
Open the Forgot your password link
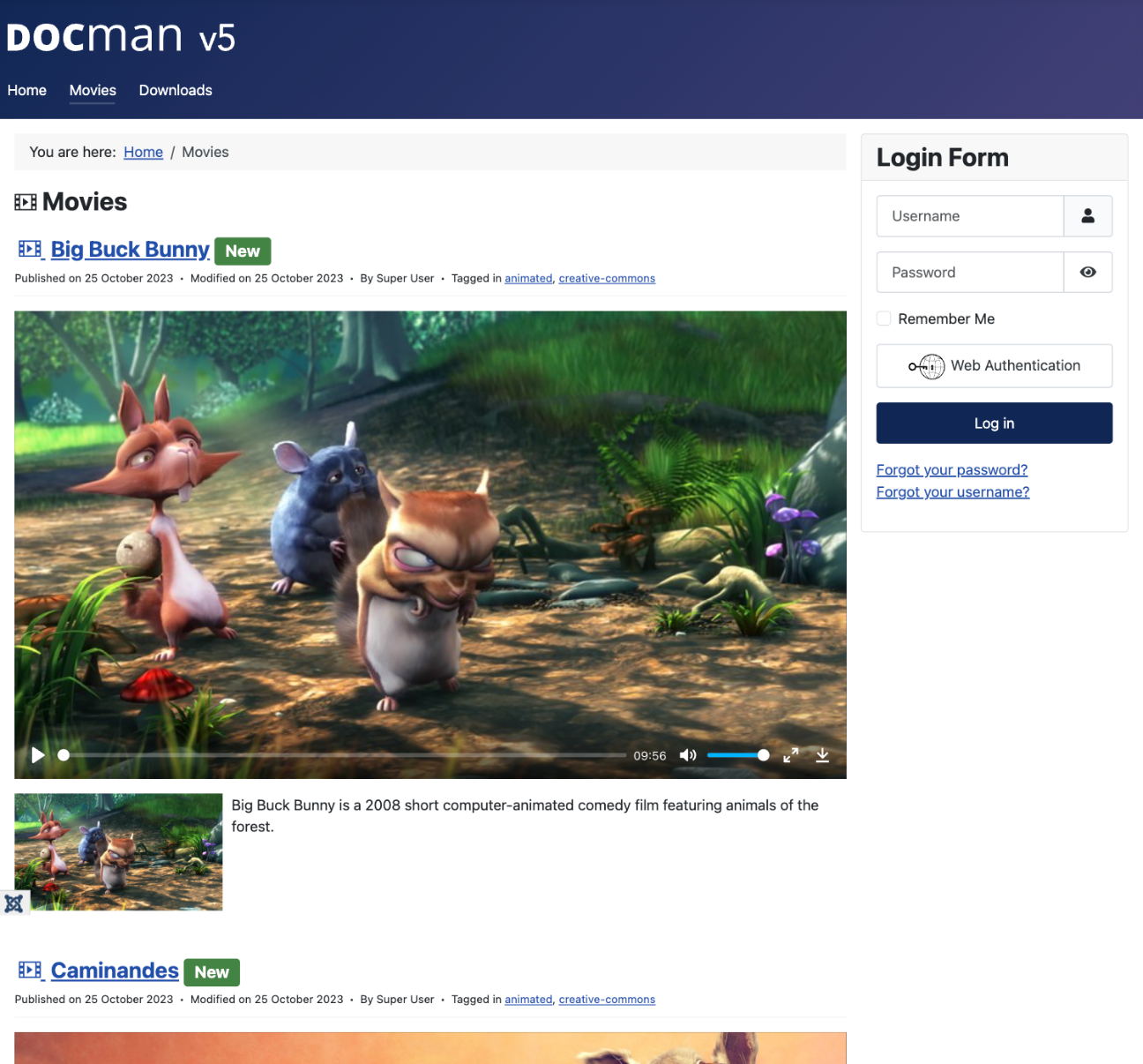(952, 470)
